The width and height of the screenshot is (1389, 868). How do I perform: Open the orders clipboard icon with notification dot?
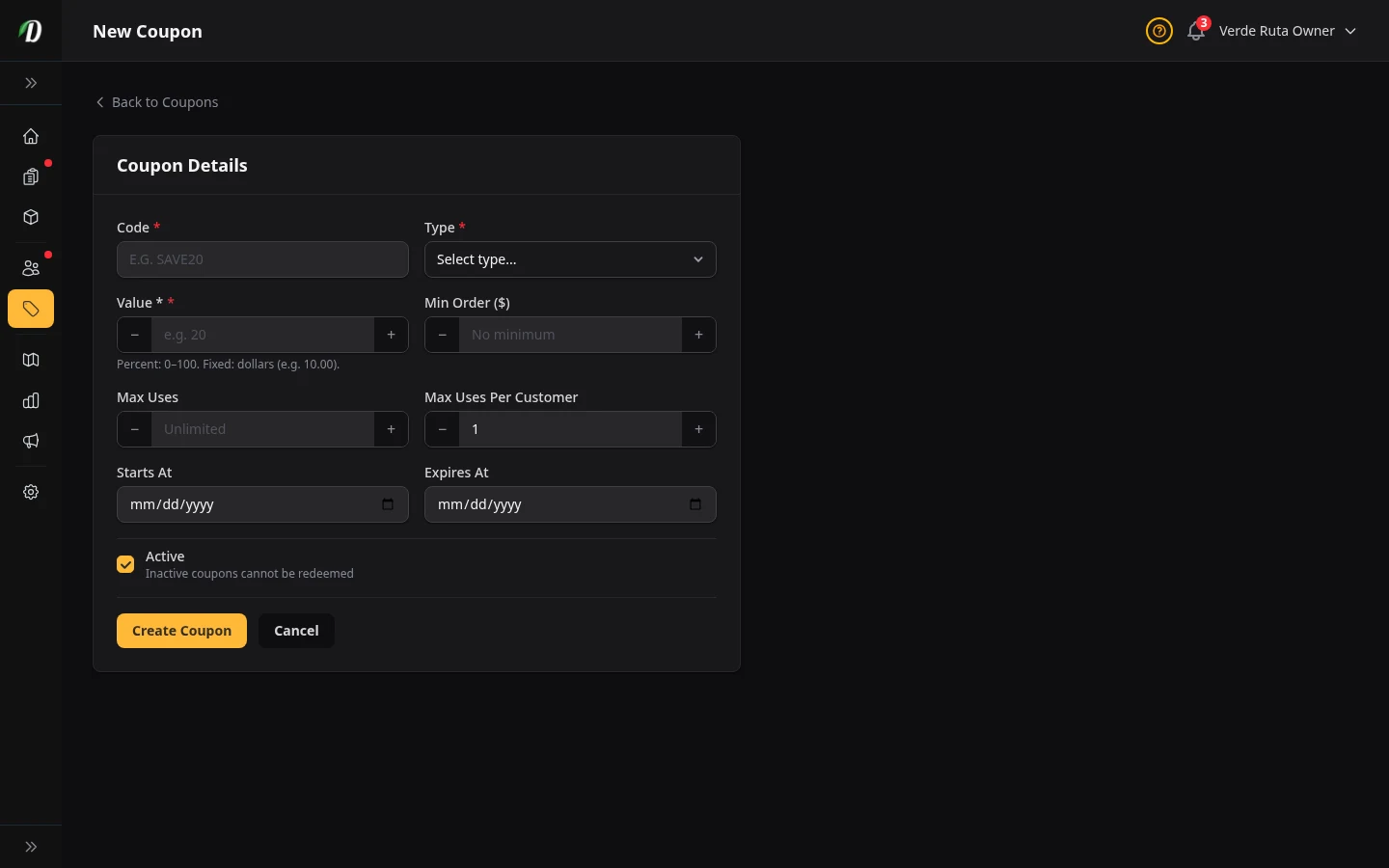tap(31, 176)
